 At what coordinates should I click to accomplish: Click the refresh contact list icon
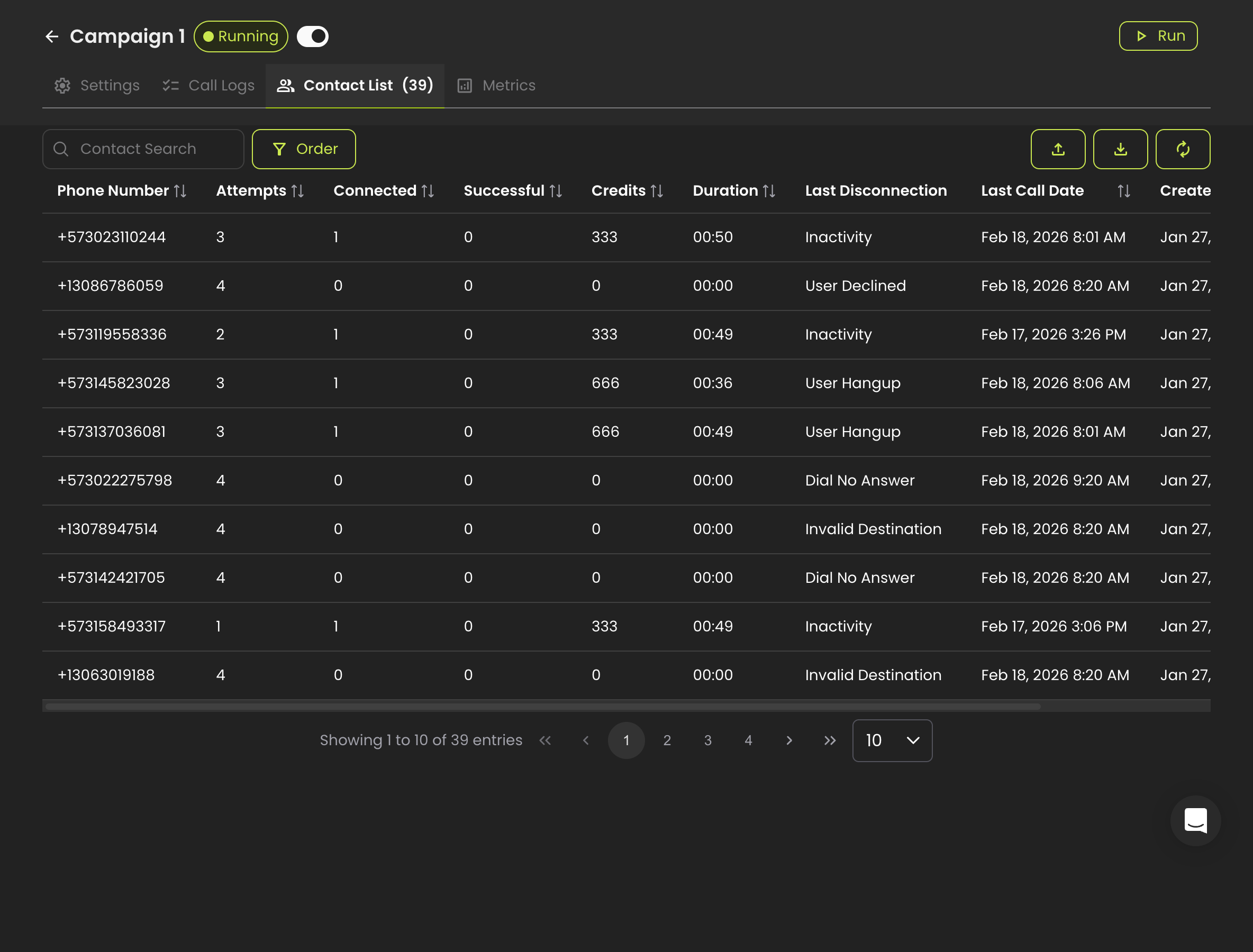tap(1182, 149)
